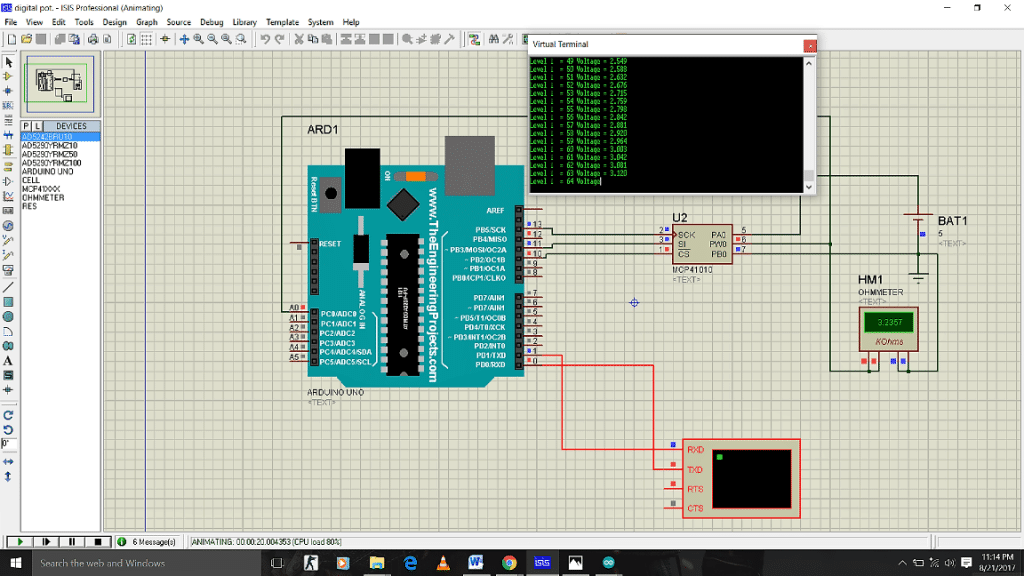Open the Debug menu
Screen dimensions: 1024x576
(x=212, y=22)
